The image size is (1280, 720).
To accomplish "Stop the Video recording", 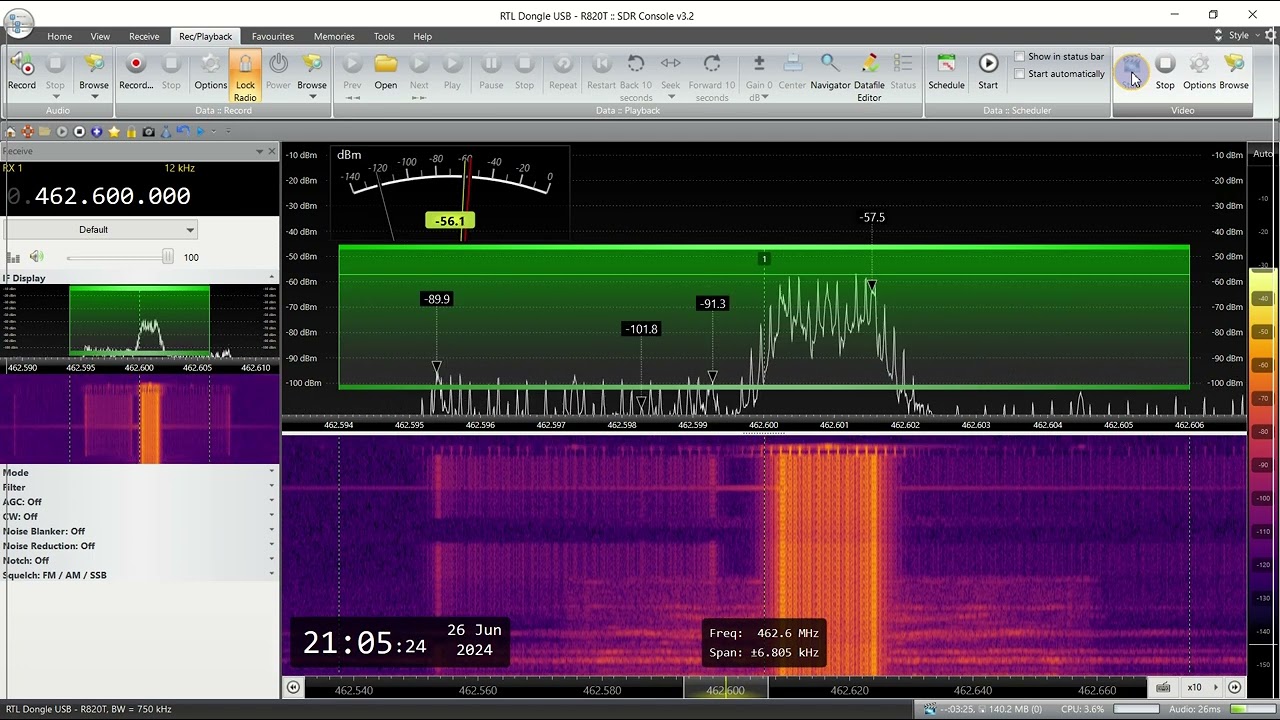I will tap(1165, 71).
